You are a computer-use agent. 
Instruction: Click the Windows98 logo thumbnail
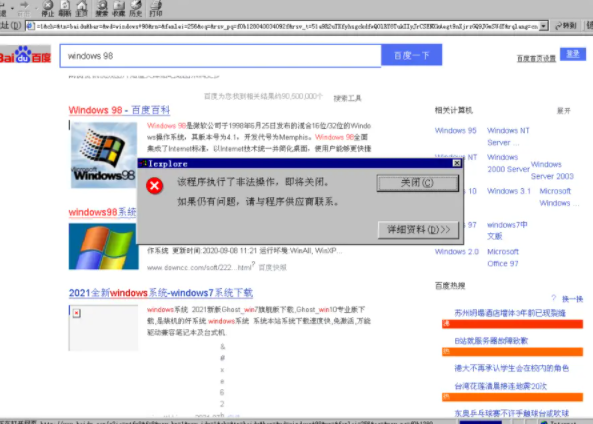tap(104, 155)
